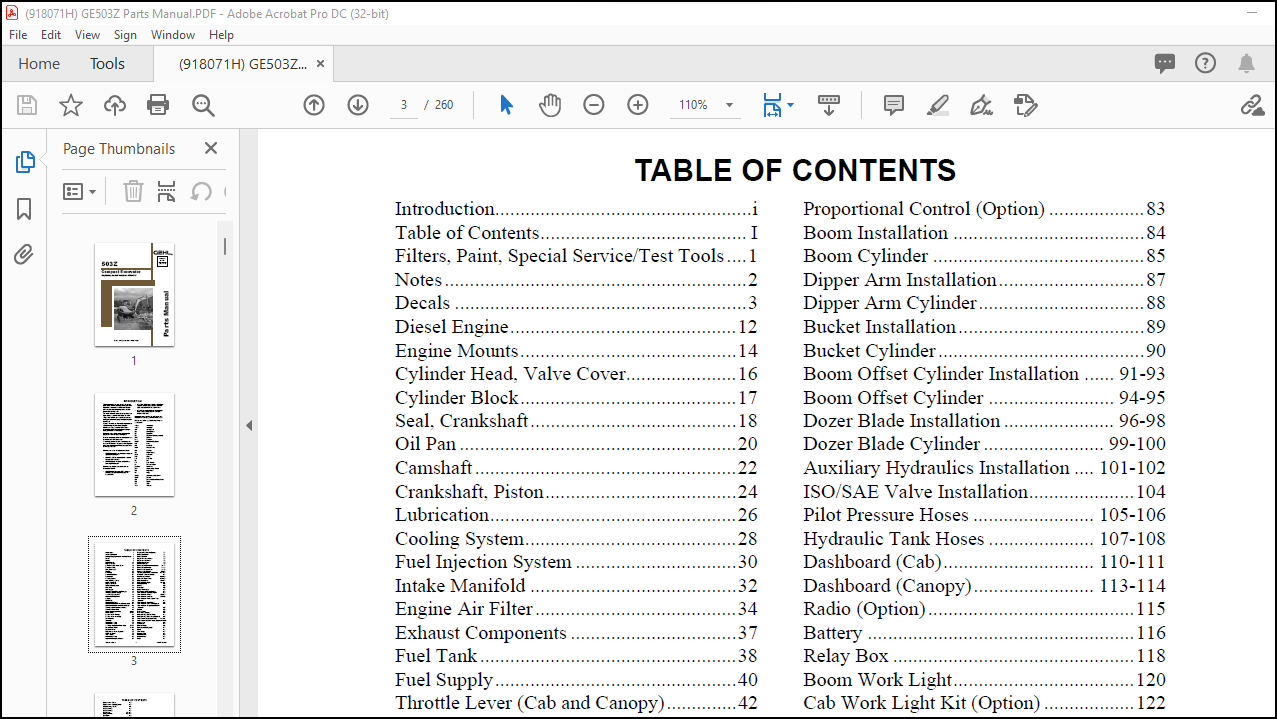The height and width of the screenshot is (719, 1277).
Task: Select the highlight text pen
Action: point(938,105)
